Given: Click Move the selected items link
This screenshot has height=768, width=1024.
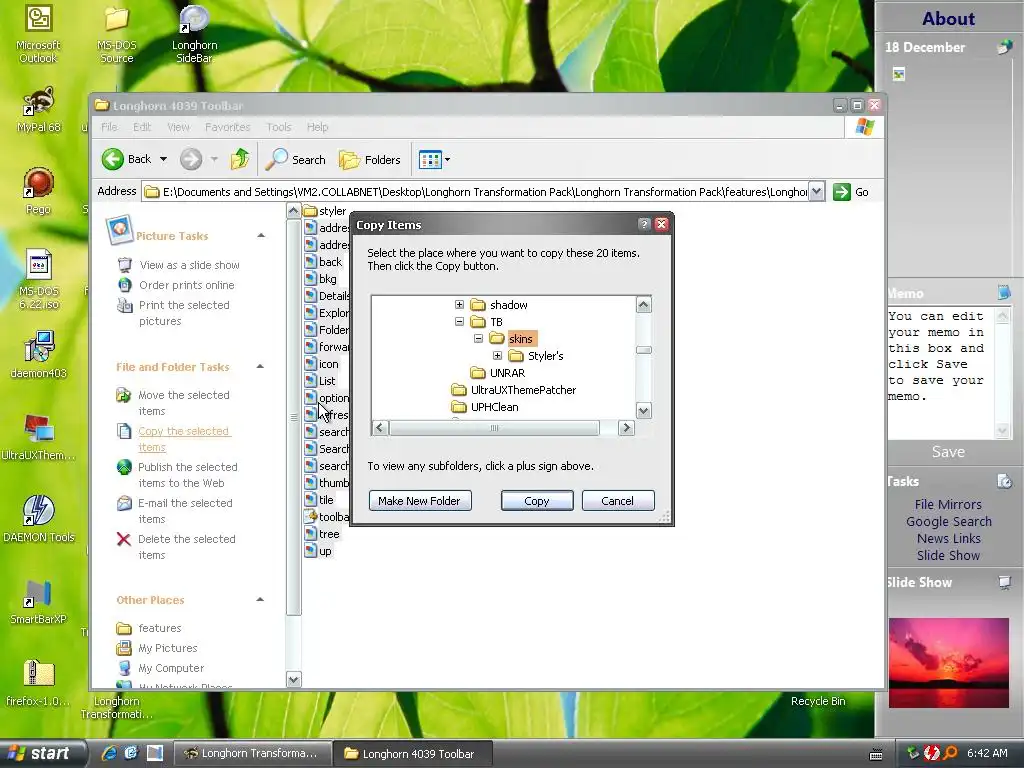Looking at the screenshot, I should [x=184, y=403].
